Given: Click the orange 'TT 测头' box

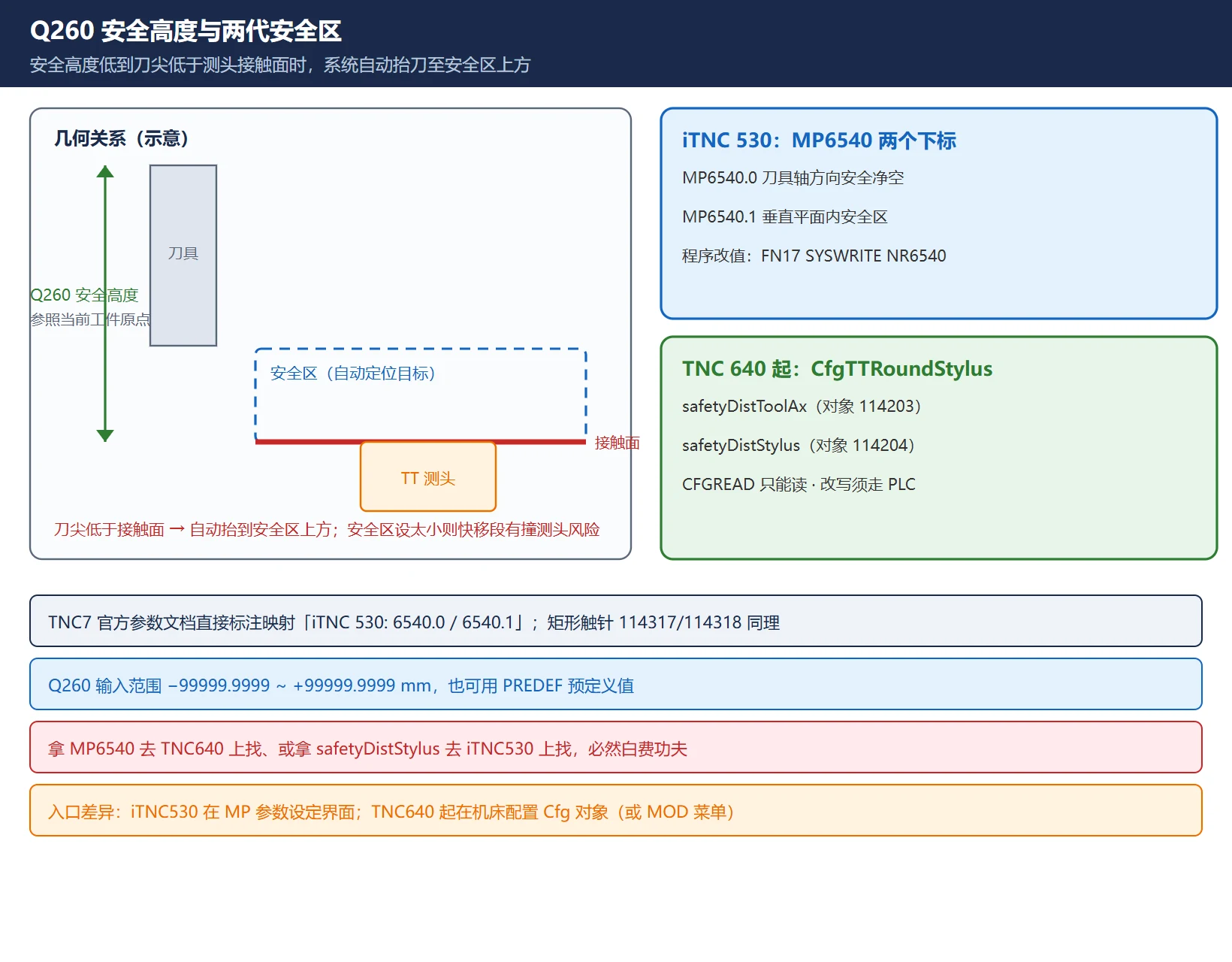Looking at the screenshot, I should (x=428, y=476).
